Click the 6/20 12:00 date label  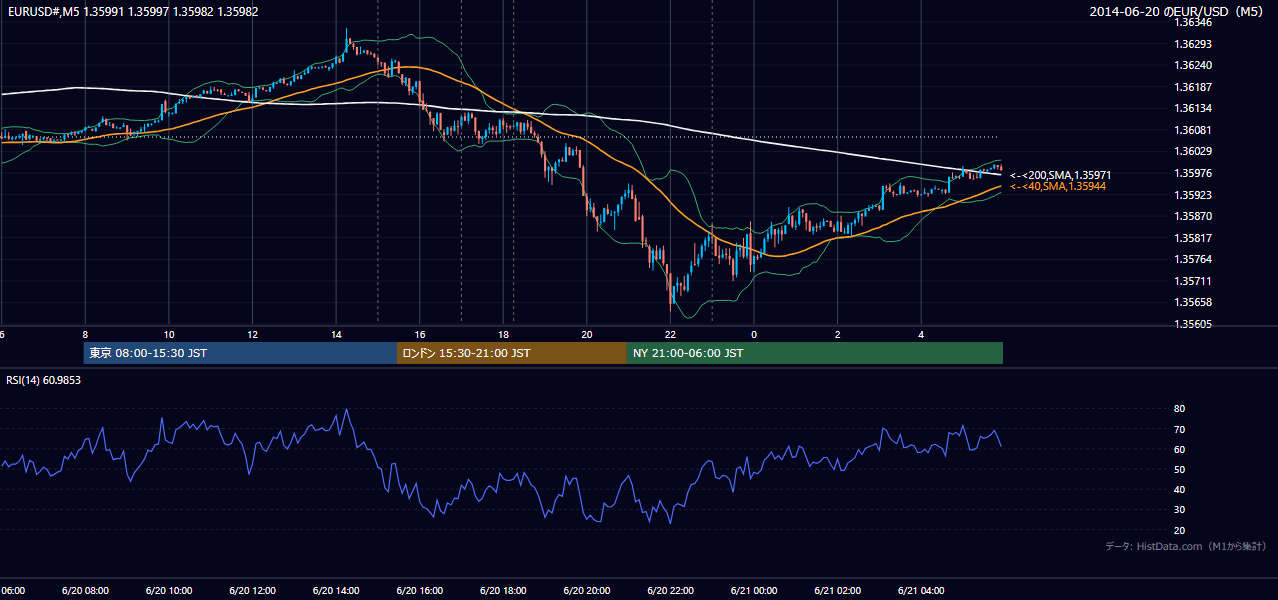pos(252,590)
